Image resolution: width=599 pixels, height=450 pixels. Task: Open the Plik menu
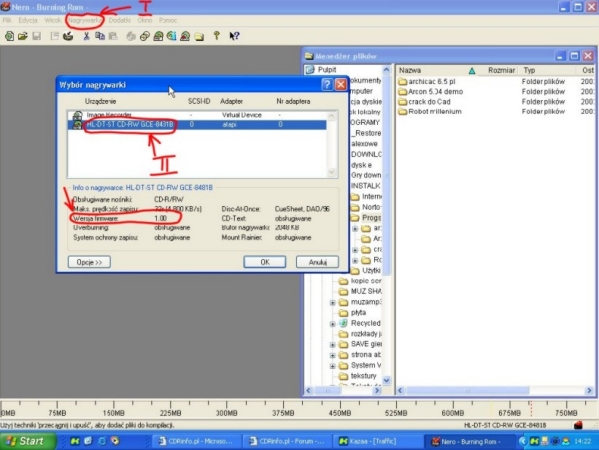[x=7, y=20]
